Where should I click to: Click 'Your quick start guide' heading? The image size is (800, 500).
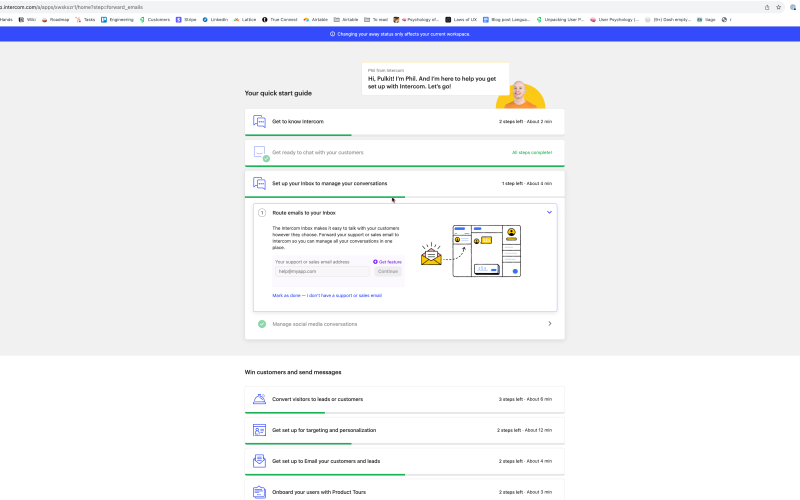pos(278,93)
